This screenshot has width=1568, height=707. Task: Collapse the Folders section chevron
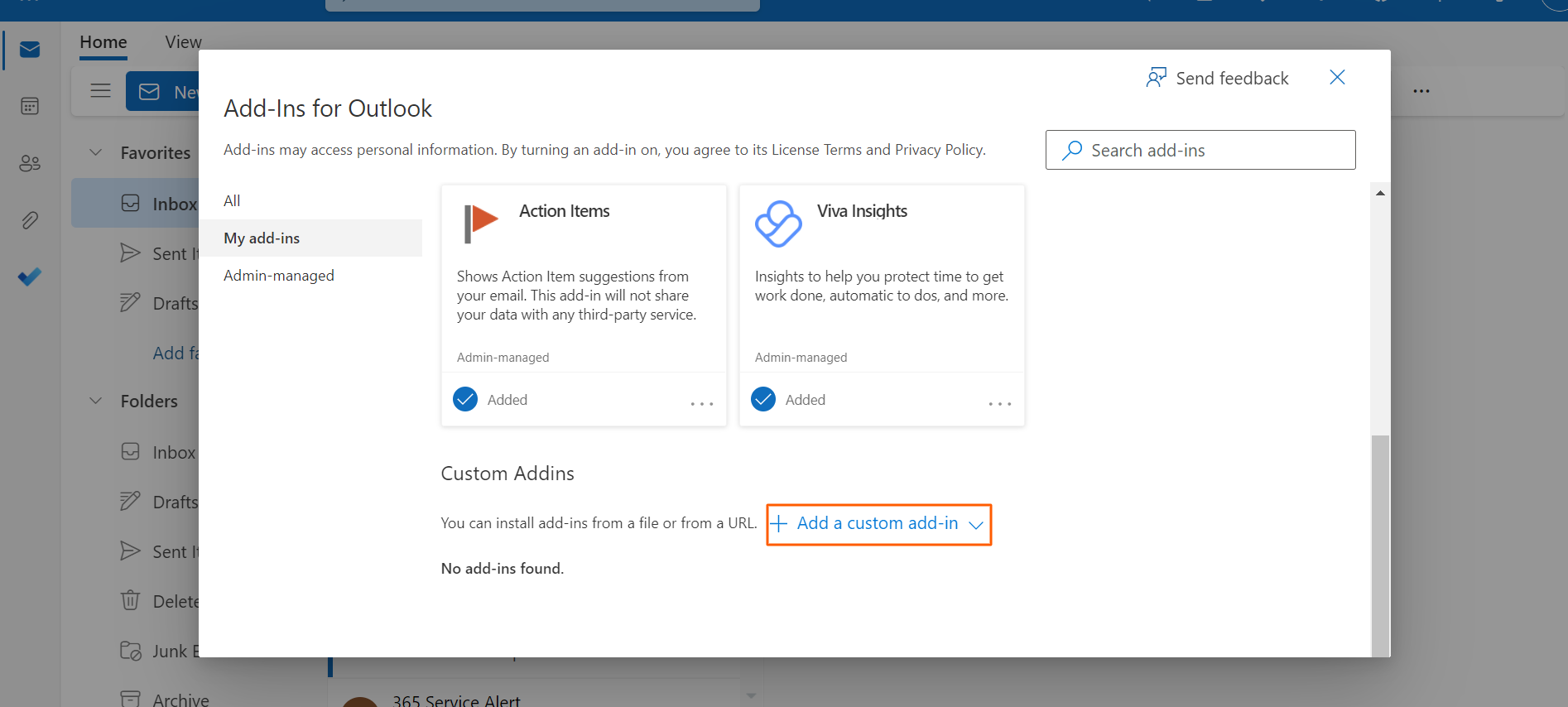pyautogui.click(x=96, y=401)
